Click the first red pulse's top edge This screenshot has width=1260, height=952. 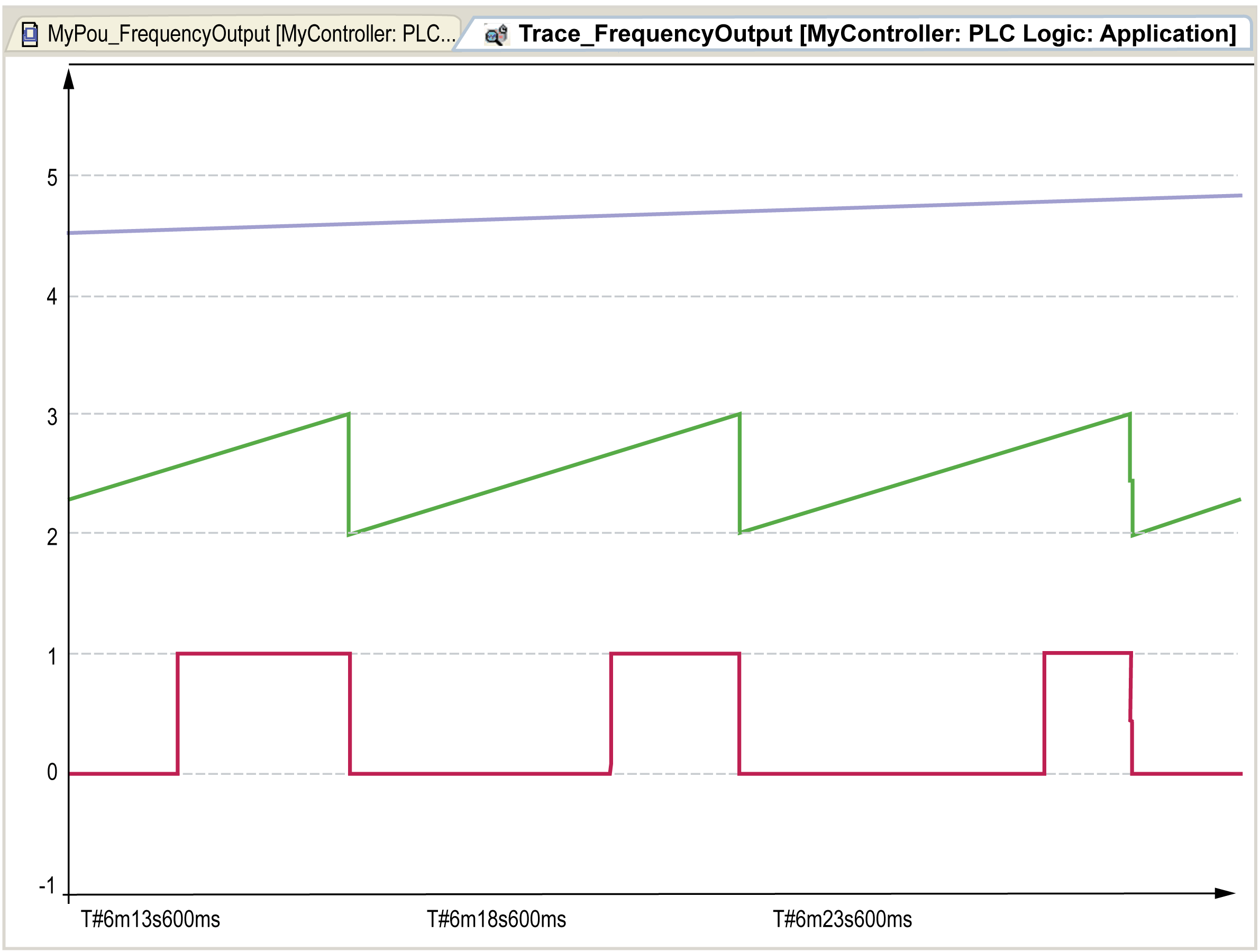click(263, 654)
